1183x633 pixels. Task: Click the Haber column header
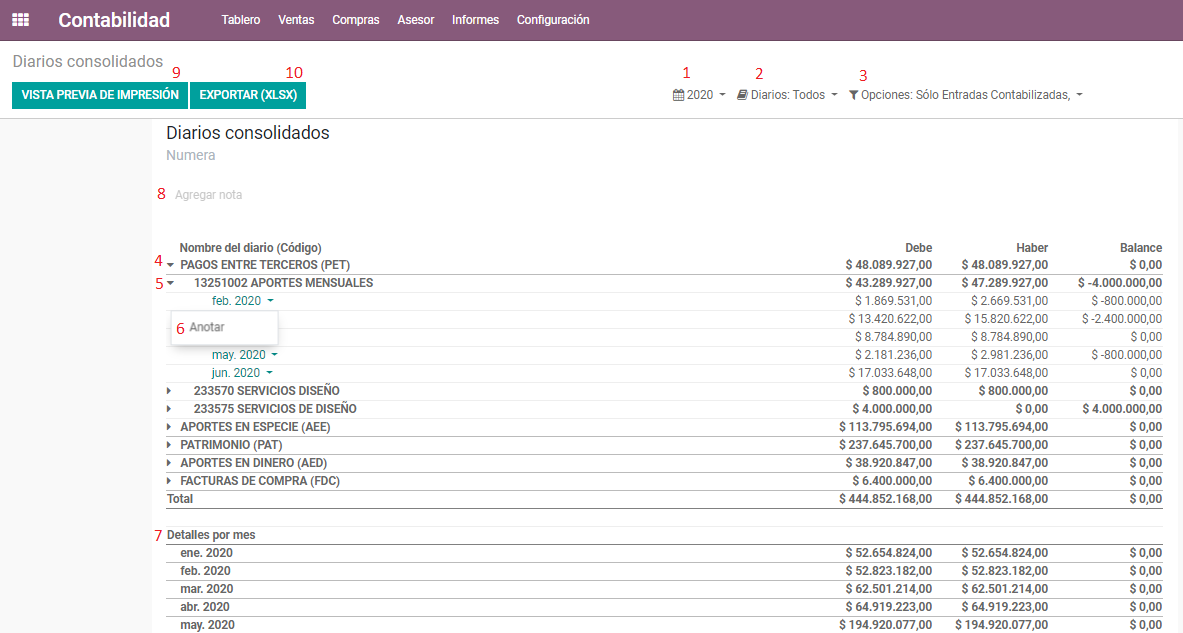point(1031,247)
